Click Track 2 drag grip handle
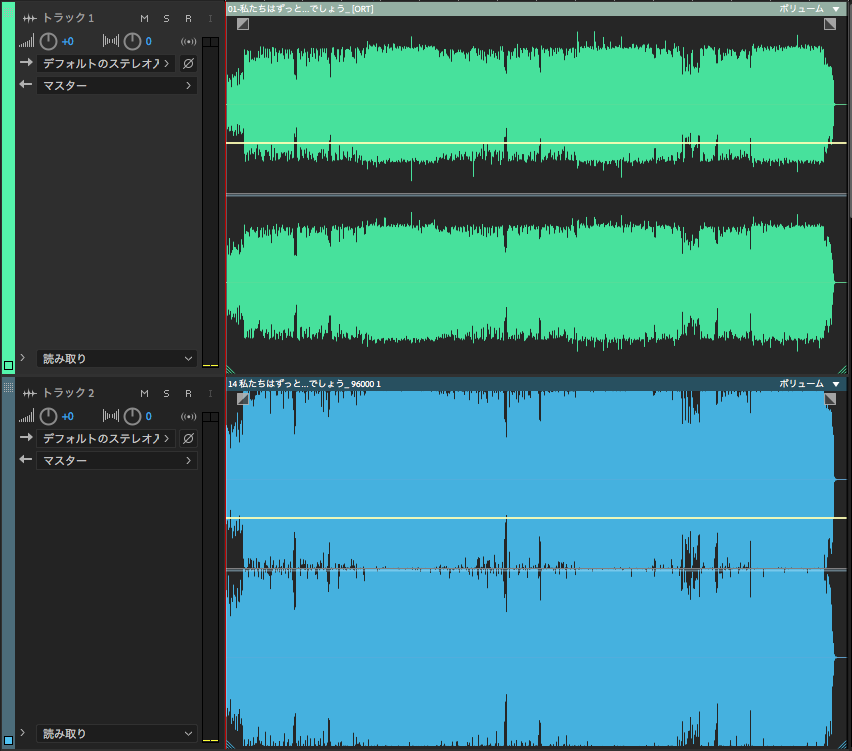Screen dimensions: 852x751 (8, 387)
